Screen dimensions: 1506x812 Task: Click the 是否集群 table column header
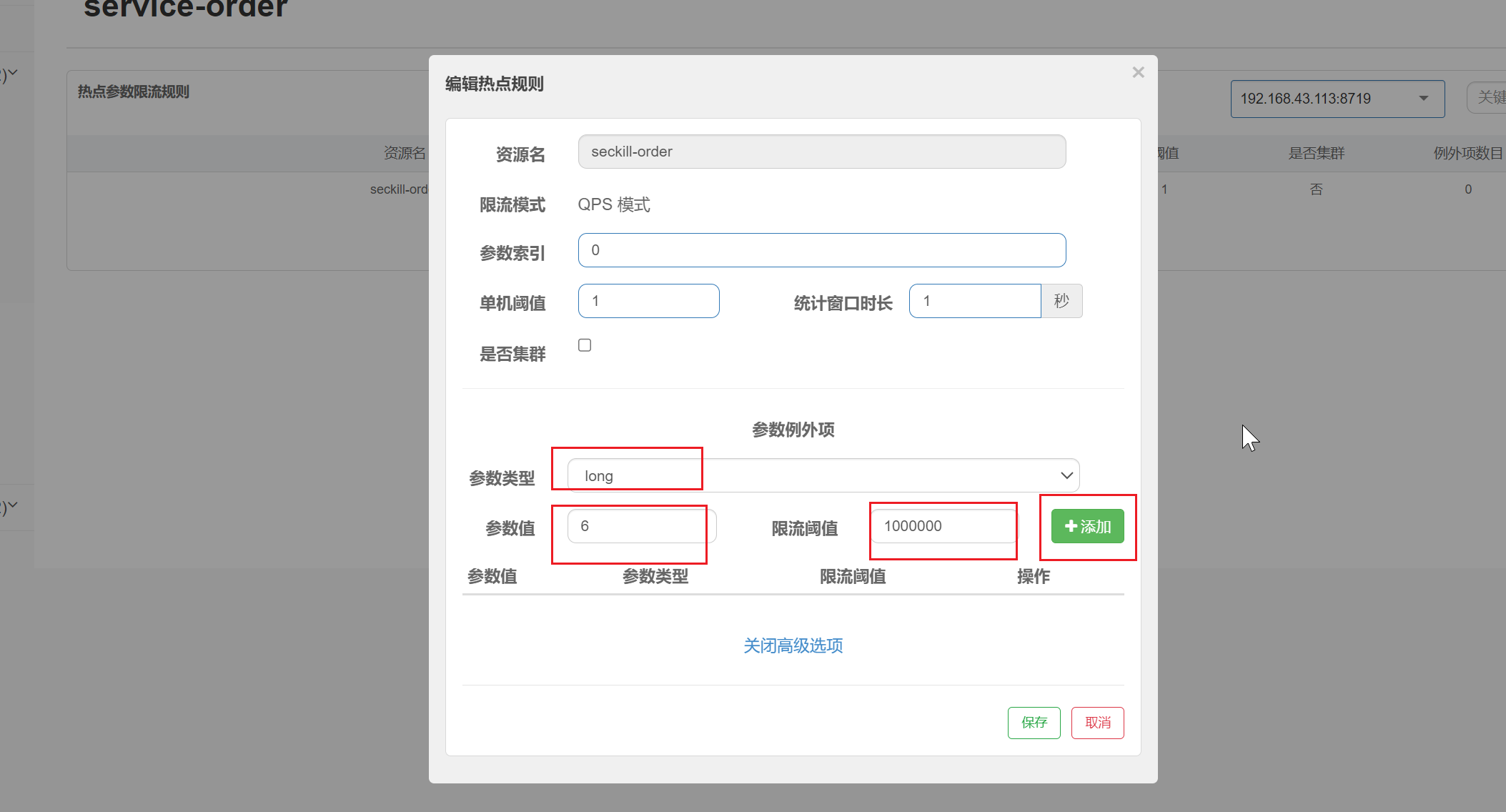click(1316, 153)
